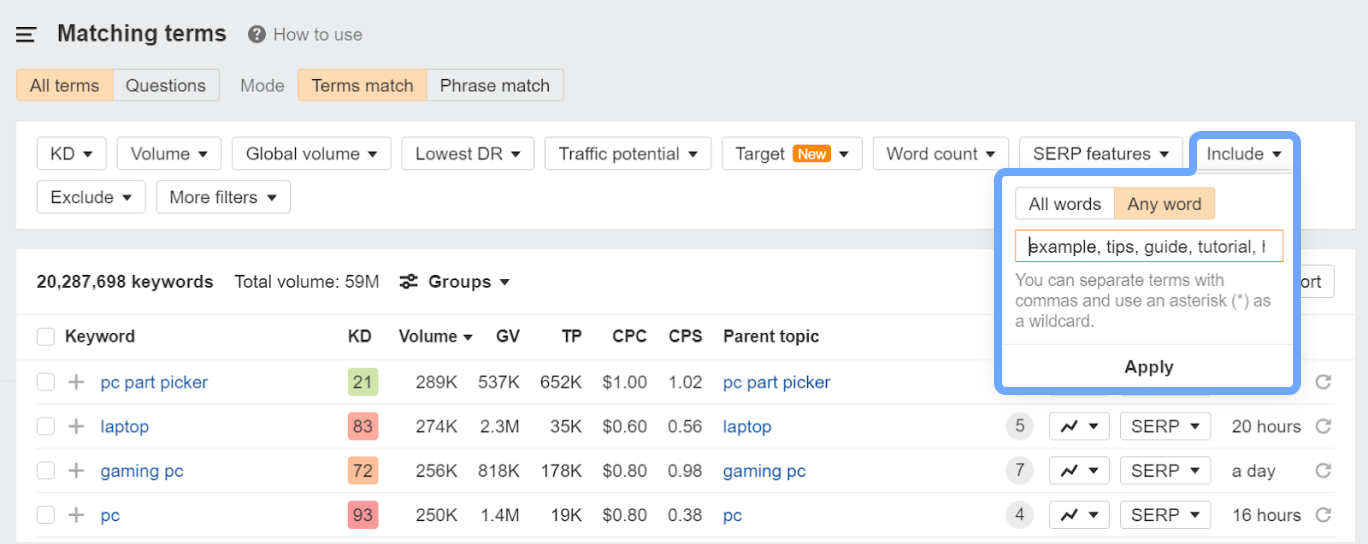Open the Traffic potential filter dropdown
This screenshot has width=1368, height=544.
pos(628,154)
